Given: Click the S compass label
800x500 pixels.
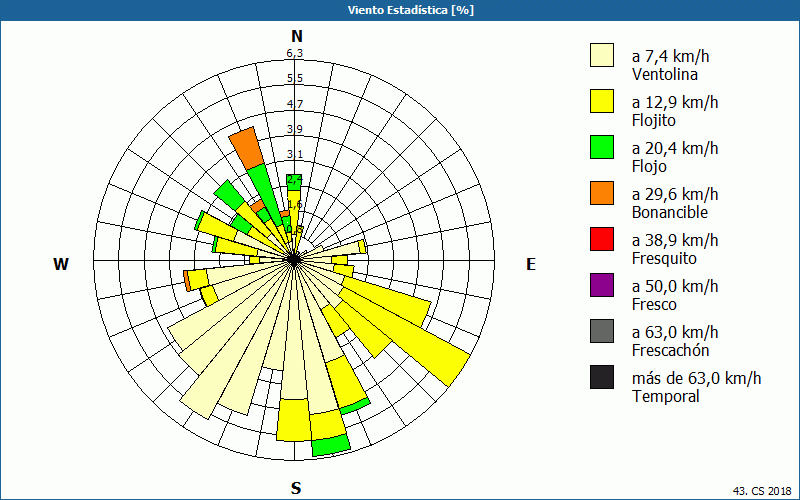Looking at the screenshot, I should (x=296, y=488).
